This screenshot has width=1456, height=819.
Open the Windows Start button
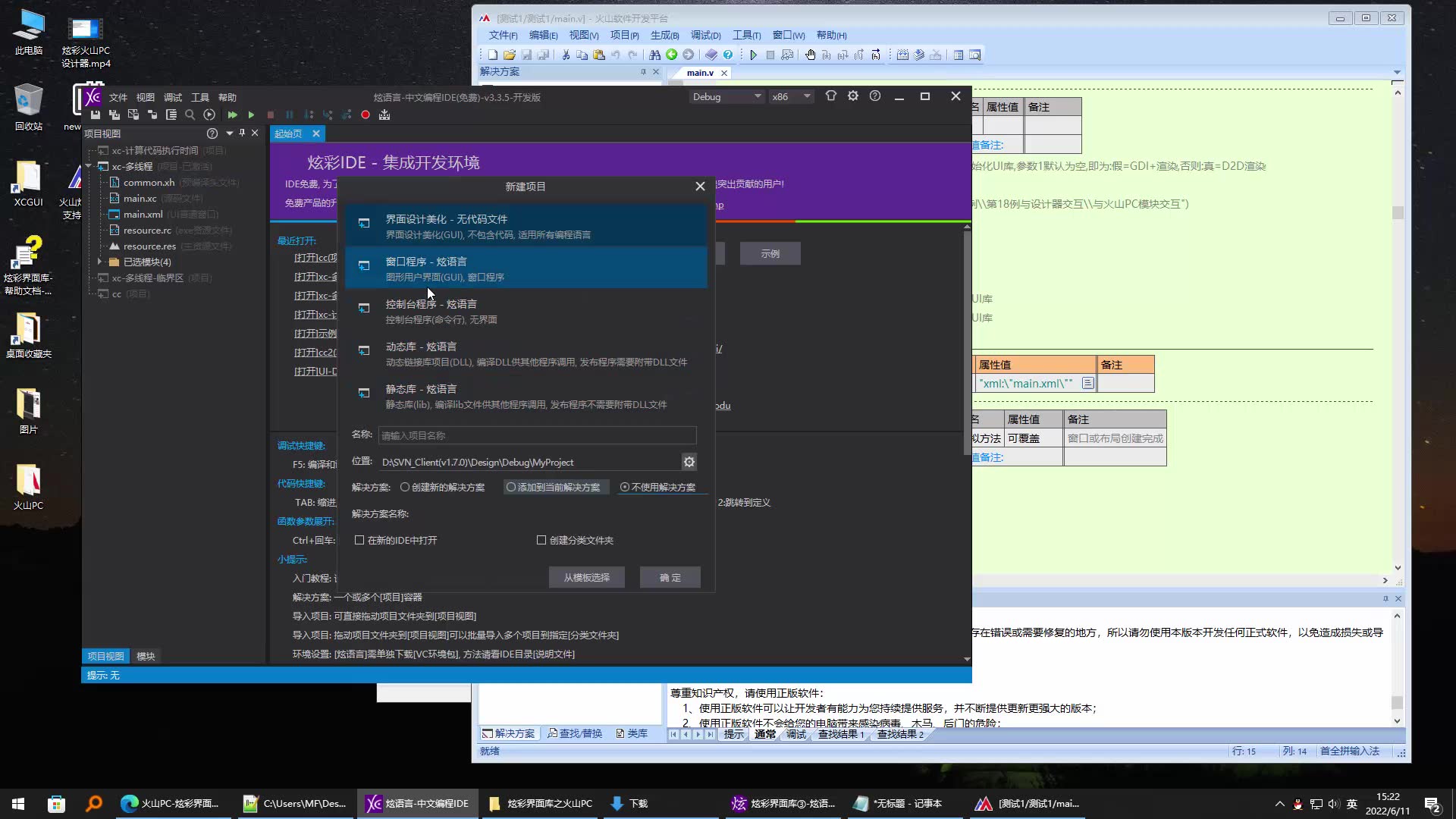(x=18, y=803)
